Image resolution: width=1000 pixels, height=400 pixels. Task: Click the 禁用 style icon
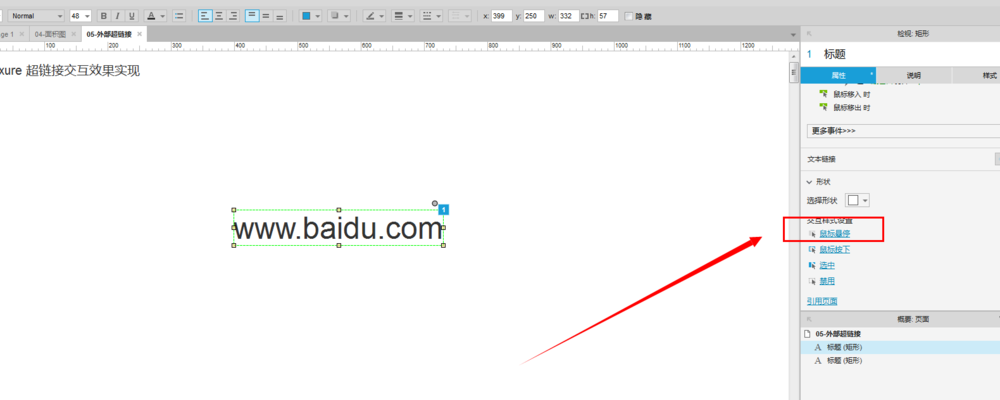click(812, 281)
